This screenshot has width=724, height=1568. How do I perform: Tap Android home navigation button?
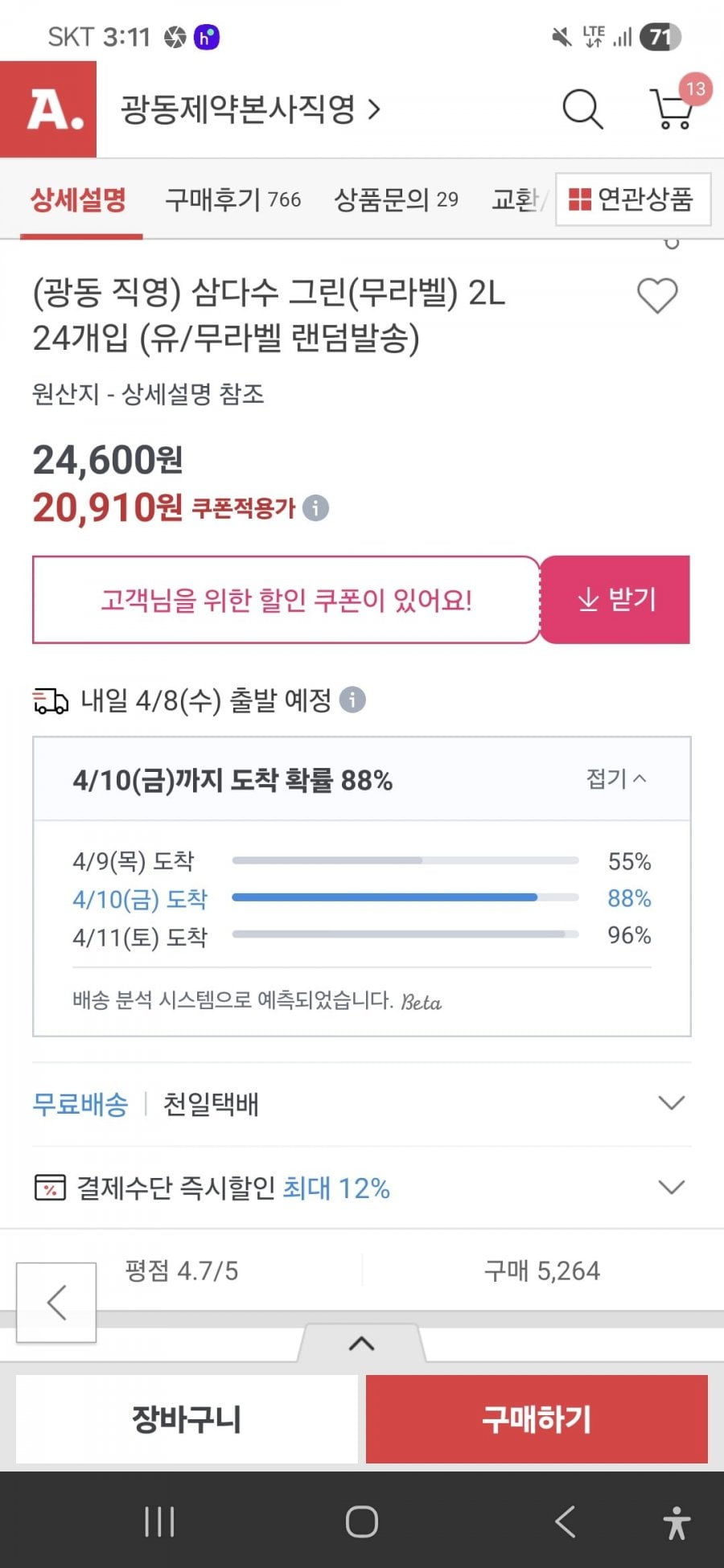pyautogui.click(x=362, y=1521)
